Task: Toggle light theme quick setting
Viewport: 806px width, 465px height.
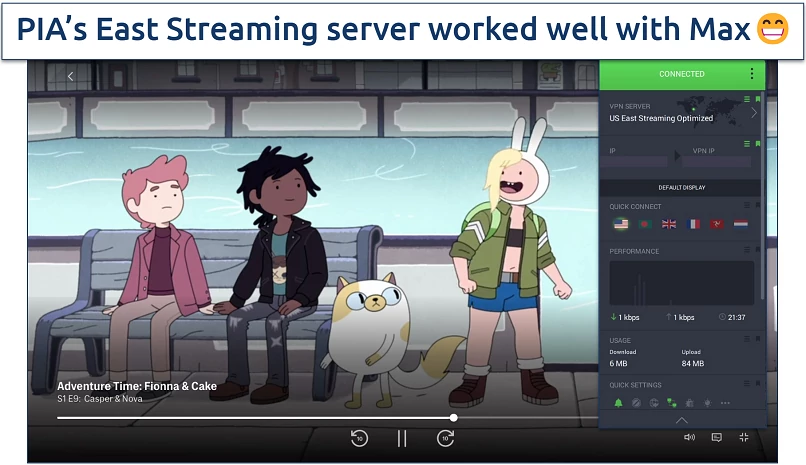Action: click(x=707, y=403)
